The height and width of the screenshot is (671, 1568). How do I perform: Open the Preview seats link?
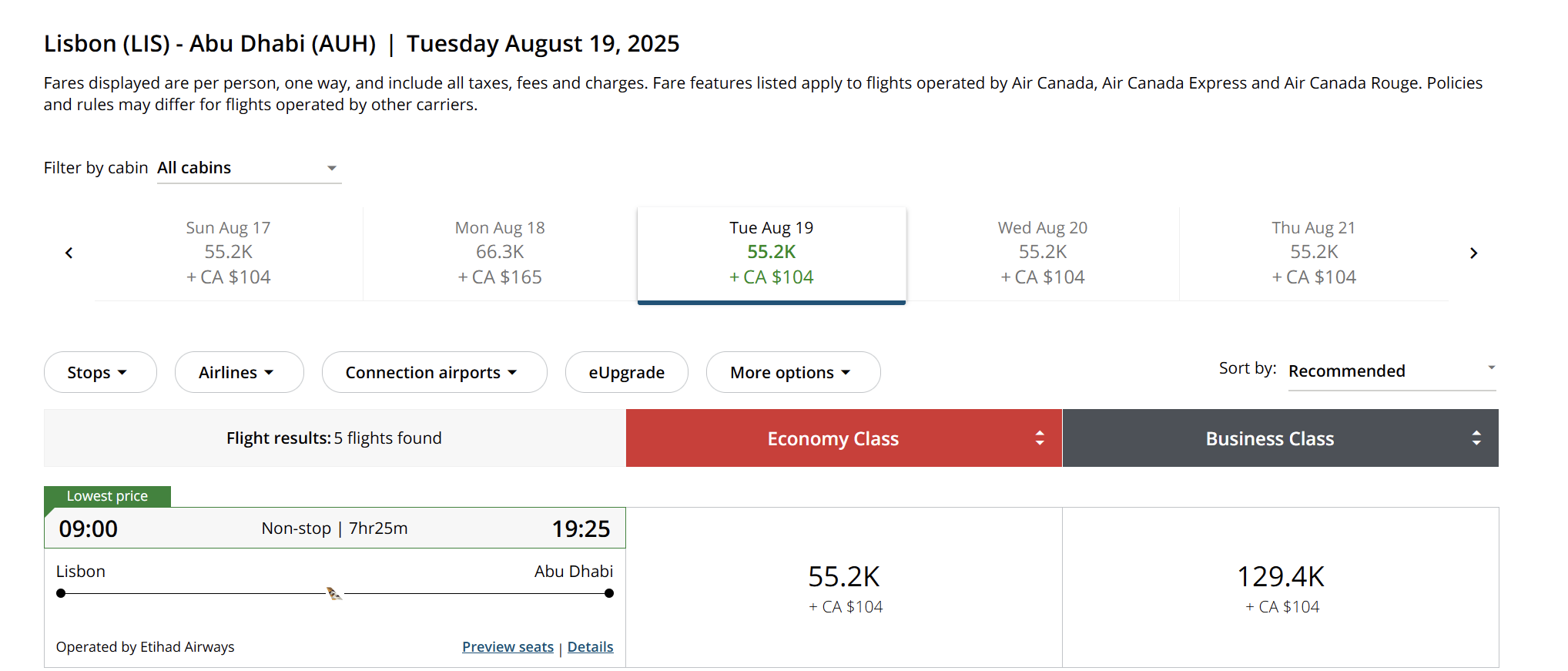tap(508, 647)
